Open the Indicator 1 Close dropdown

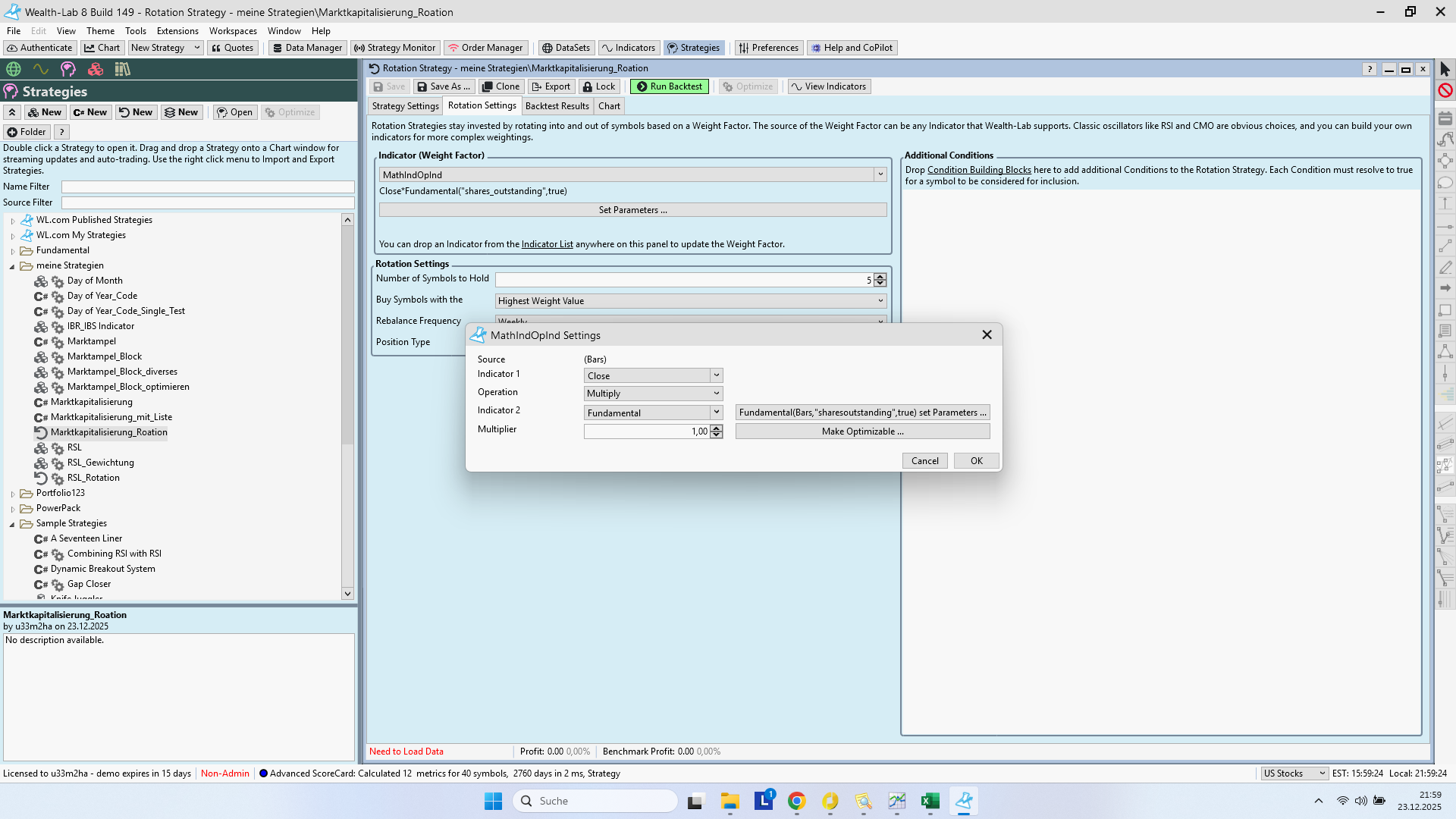716,375
